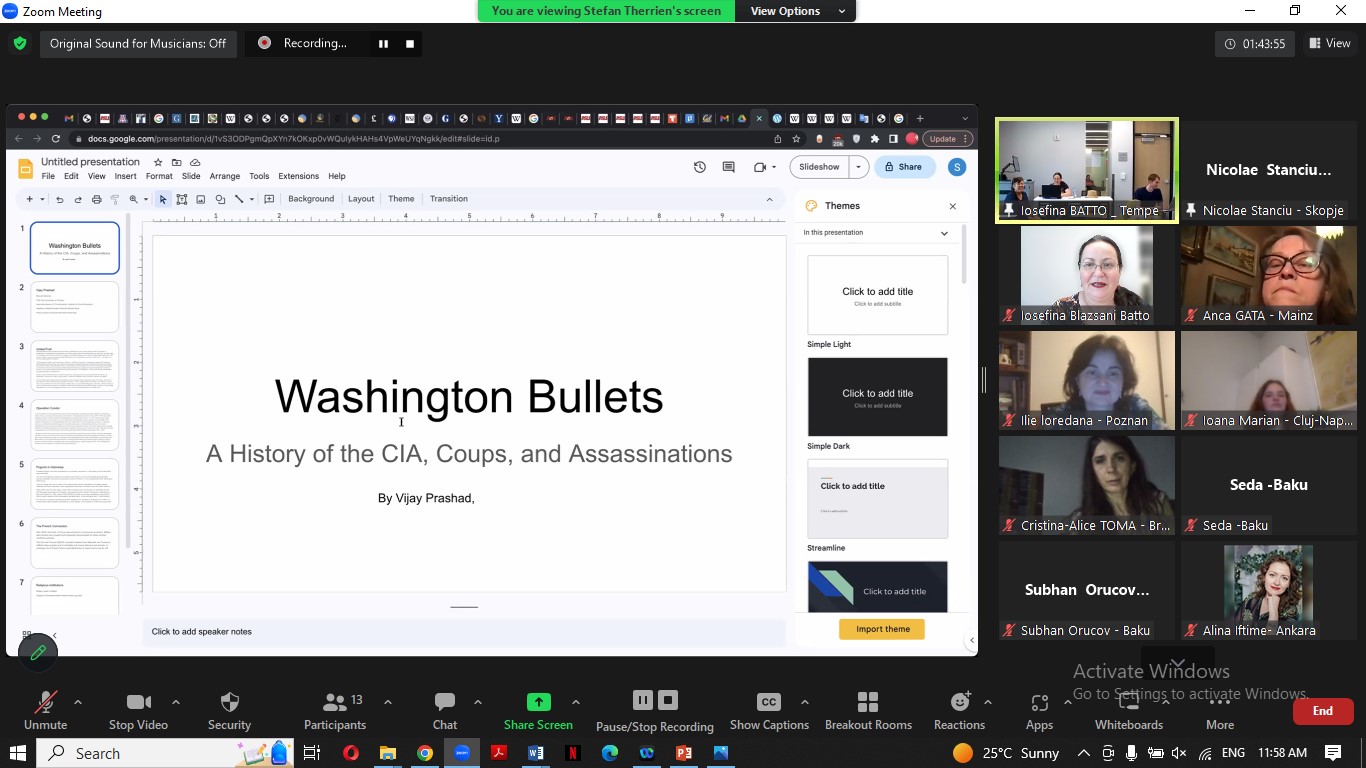The image size is (1366, 768).
Task: Open the Zoom Security menu
Action: pyautogui.click(x=229, y=711)
